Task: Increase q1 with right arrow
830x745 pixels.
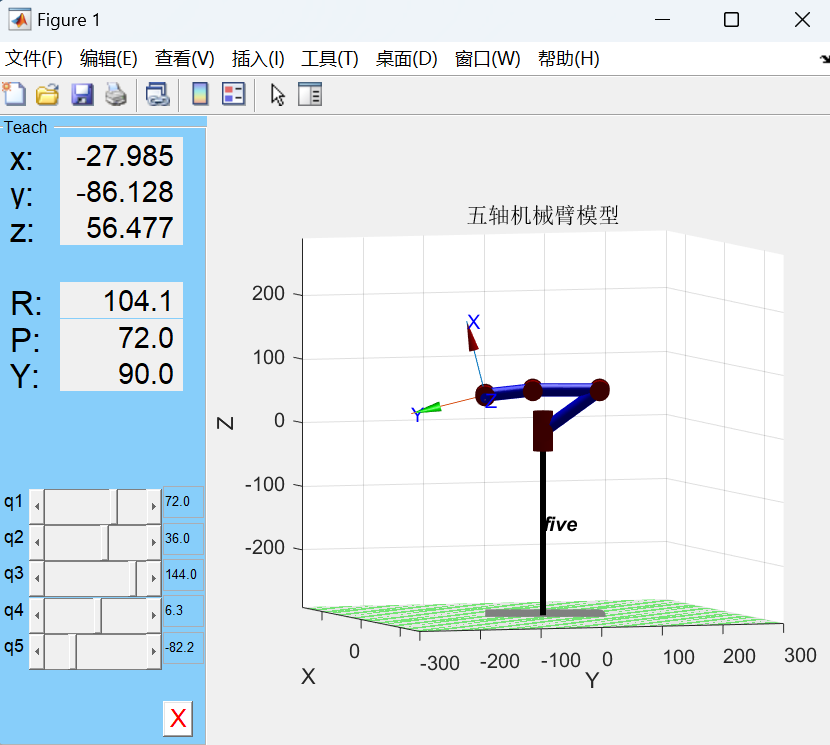Action: click(x=154, y=507)
